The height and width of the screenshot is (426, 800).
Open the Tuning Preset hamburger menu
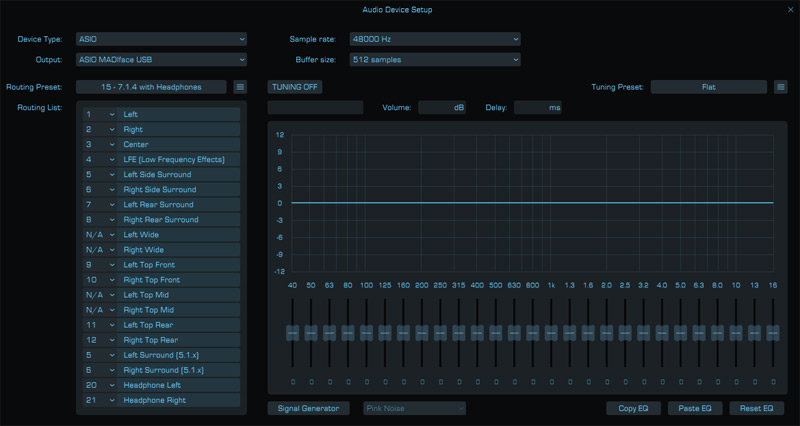(781, 87)
